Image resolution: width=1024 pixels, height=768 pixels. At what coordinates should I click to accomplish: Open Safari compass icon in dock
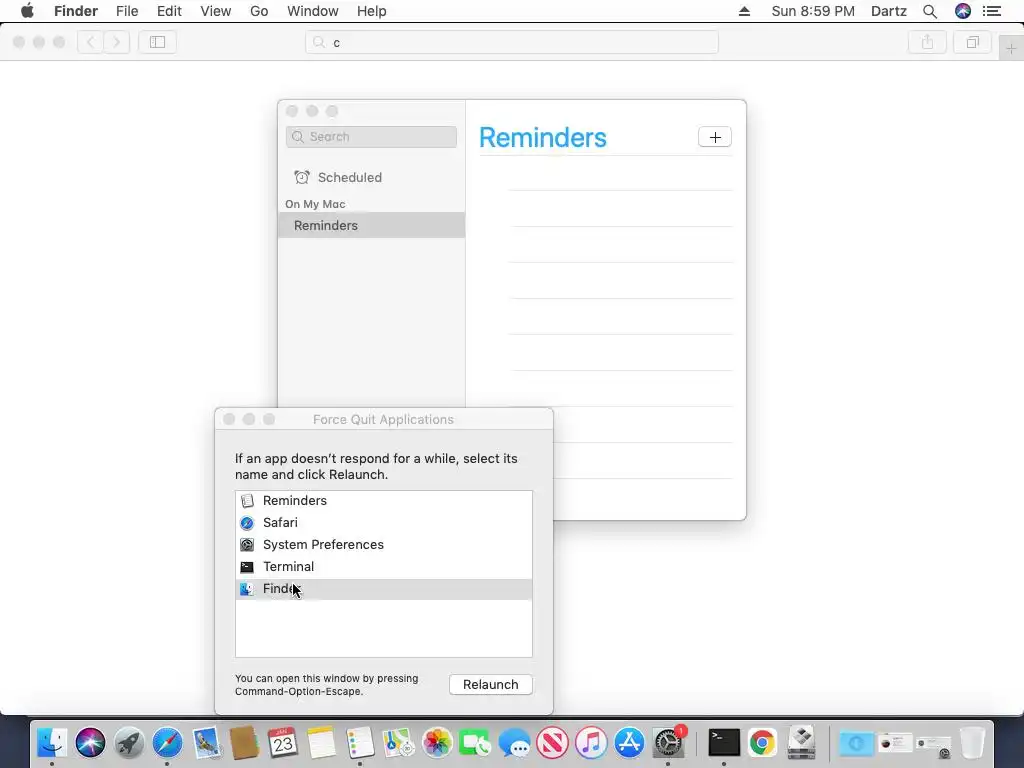pyautogui.click(x=167, y=743)
